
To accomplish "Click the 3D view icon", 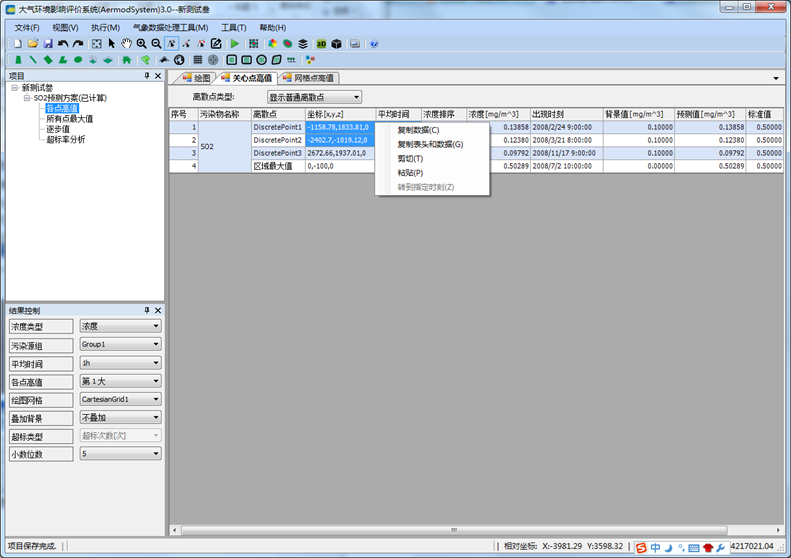I will 321,44.
